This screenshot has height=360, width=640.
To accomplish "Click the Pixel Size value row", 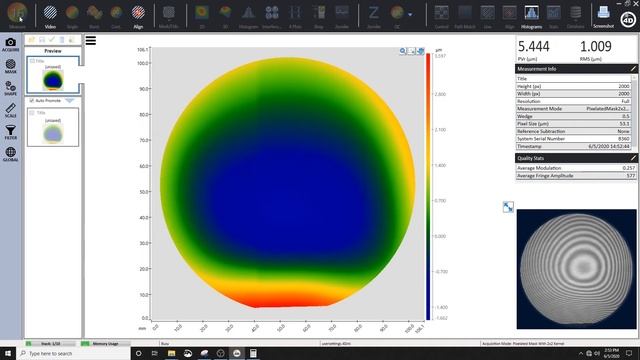I will click(x=573, y=124).
